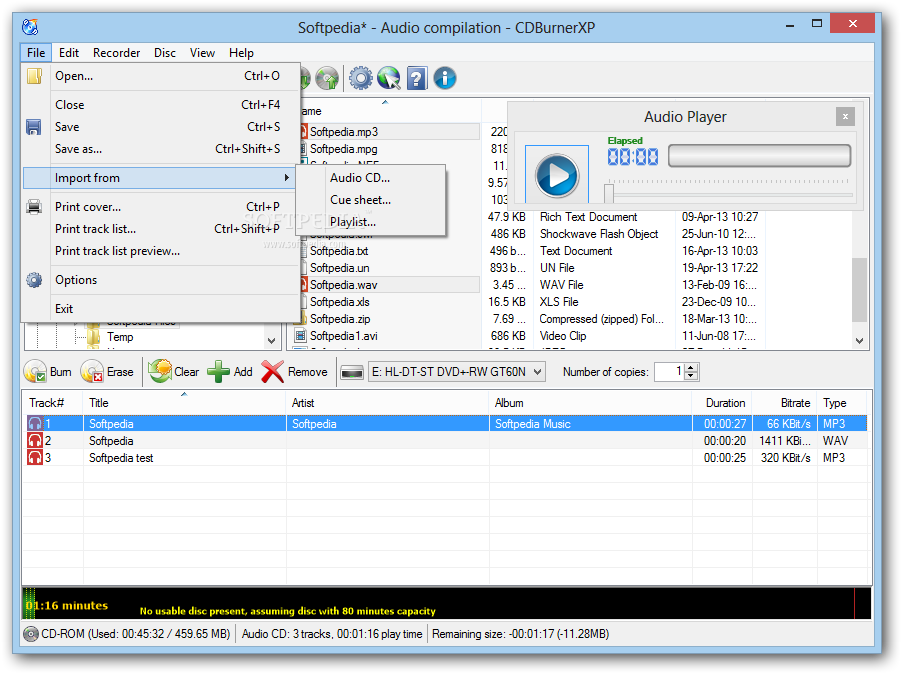The width and height of the screenshot is (902, 674).
Task: Click the headphone icon of track 2
Action: click(35, 441)
